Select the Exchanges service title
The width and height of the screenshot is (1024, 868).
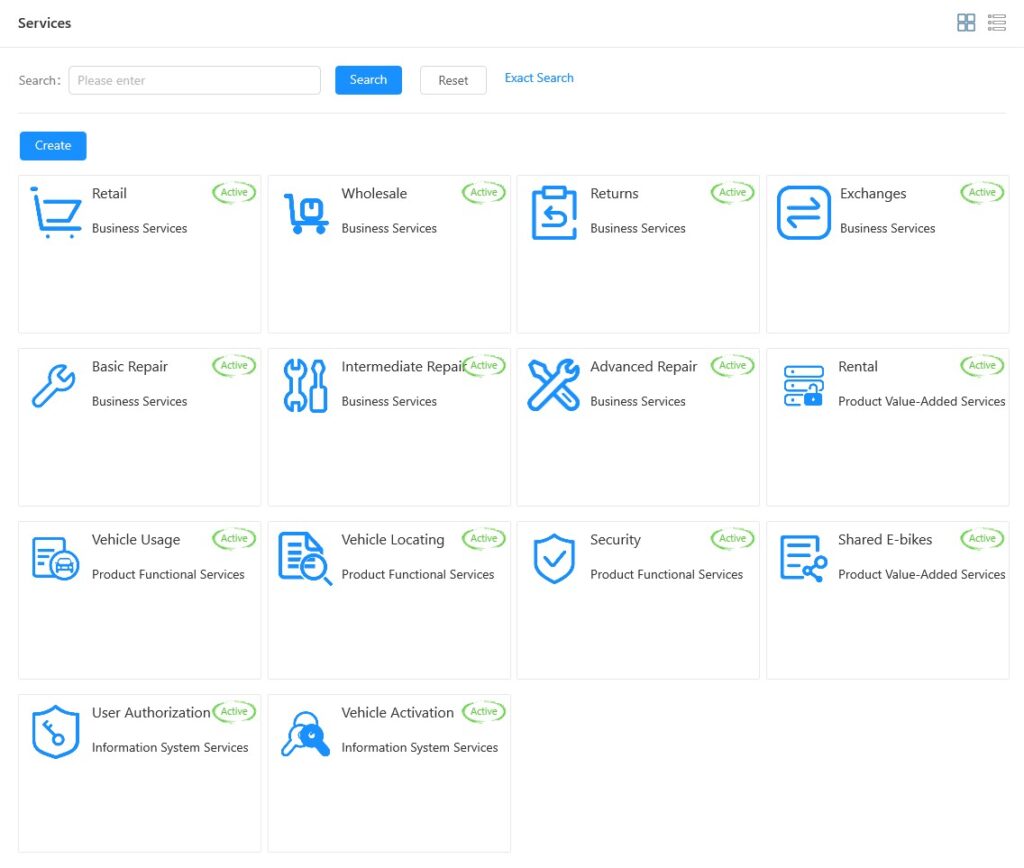pyautogui.click(x=873, y=194)
